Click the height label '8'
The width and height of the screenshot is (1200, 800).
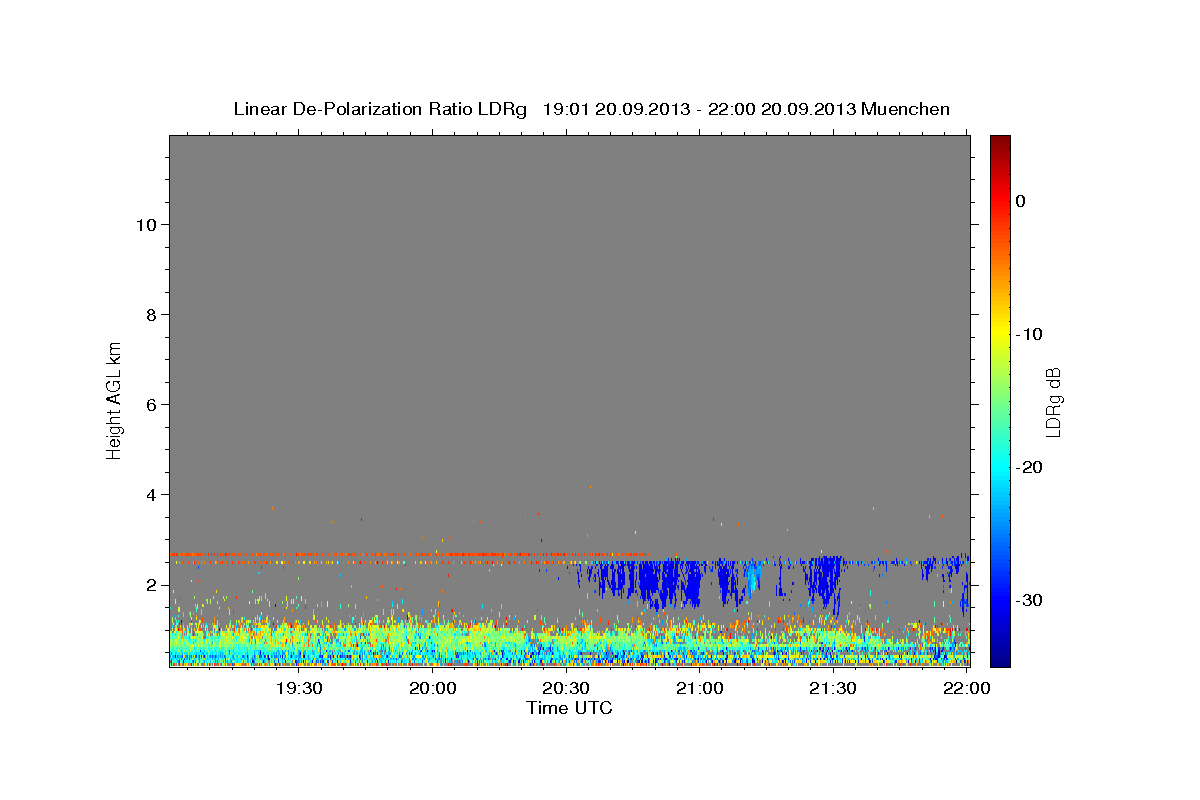point(150,314)
